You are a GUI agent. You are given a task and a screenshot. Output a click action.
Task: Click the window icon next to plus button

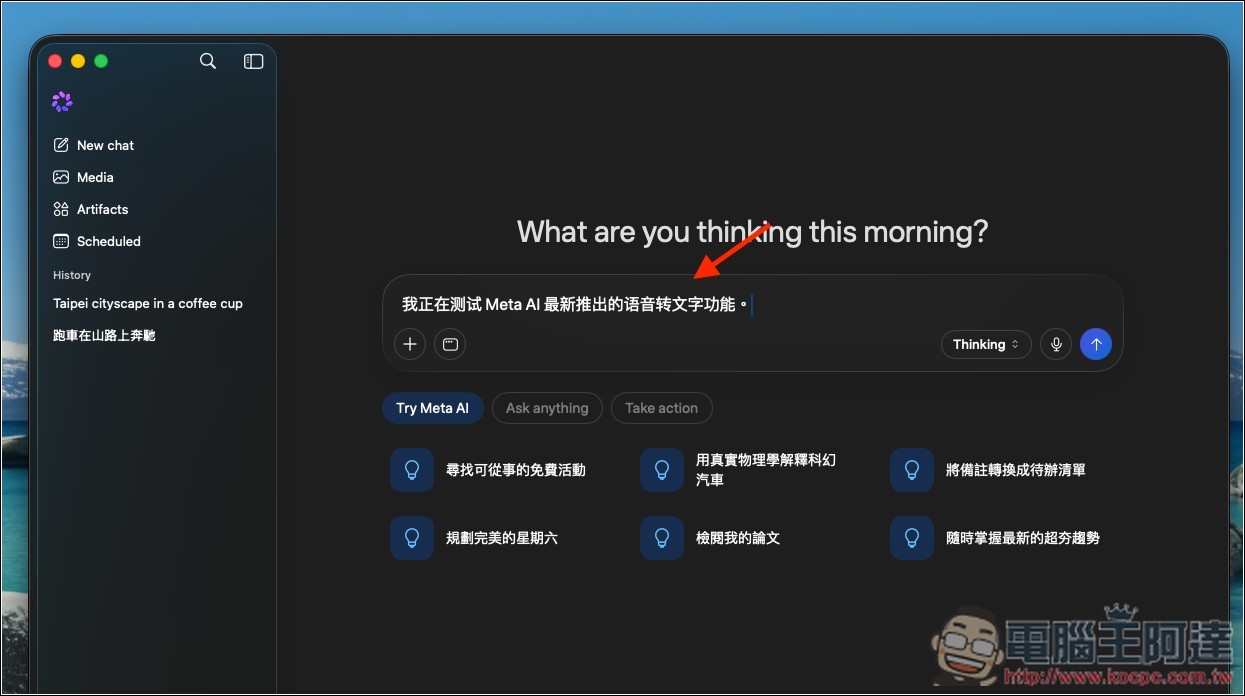coord(450,344)
